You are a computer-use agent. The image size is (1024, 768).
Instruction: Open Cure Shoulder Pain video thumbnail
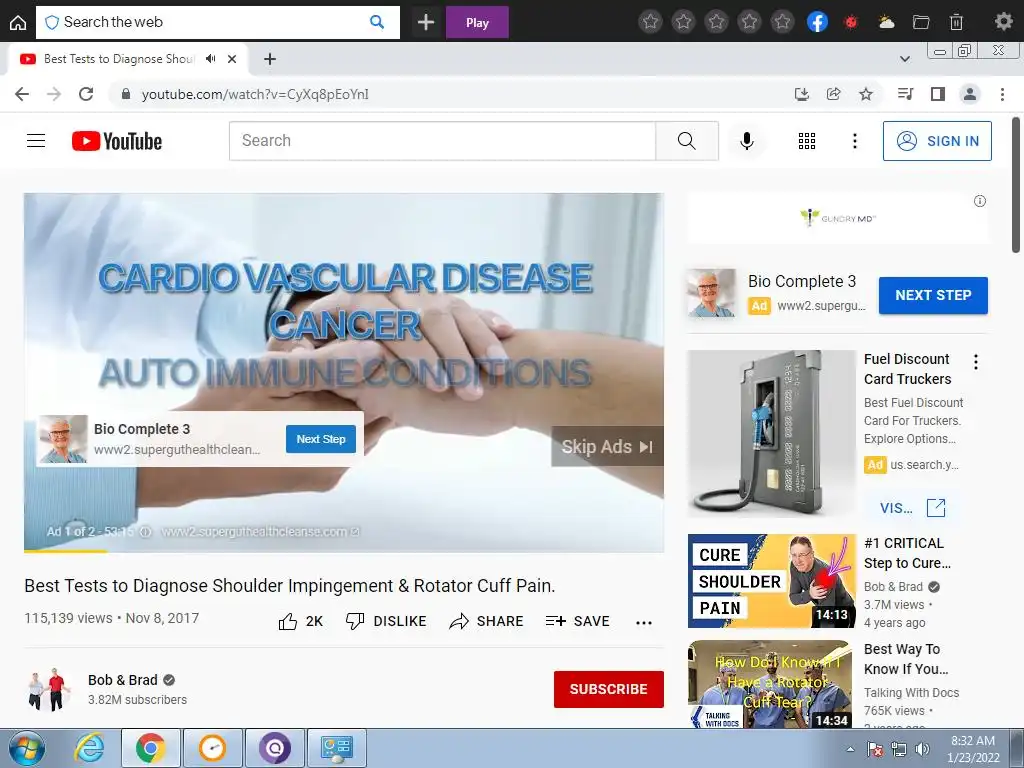[x=771, y=581]
